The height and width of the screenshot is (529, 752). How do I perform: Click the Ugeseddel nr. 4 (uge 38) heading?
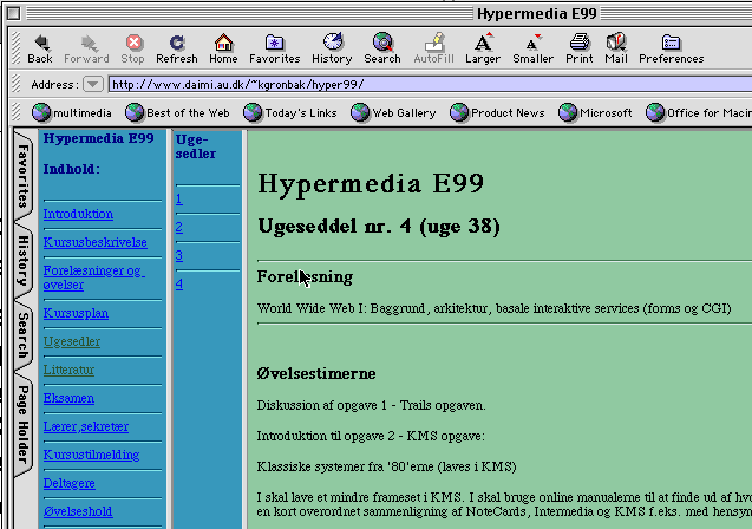click(379, 226)
